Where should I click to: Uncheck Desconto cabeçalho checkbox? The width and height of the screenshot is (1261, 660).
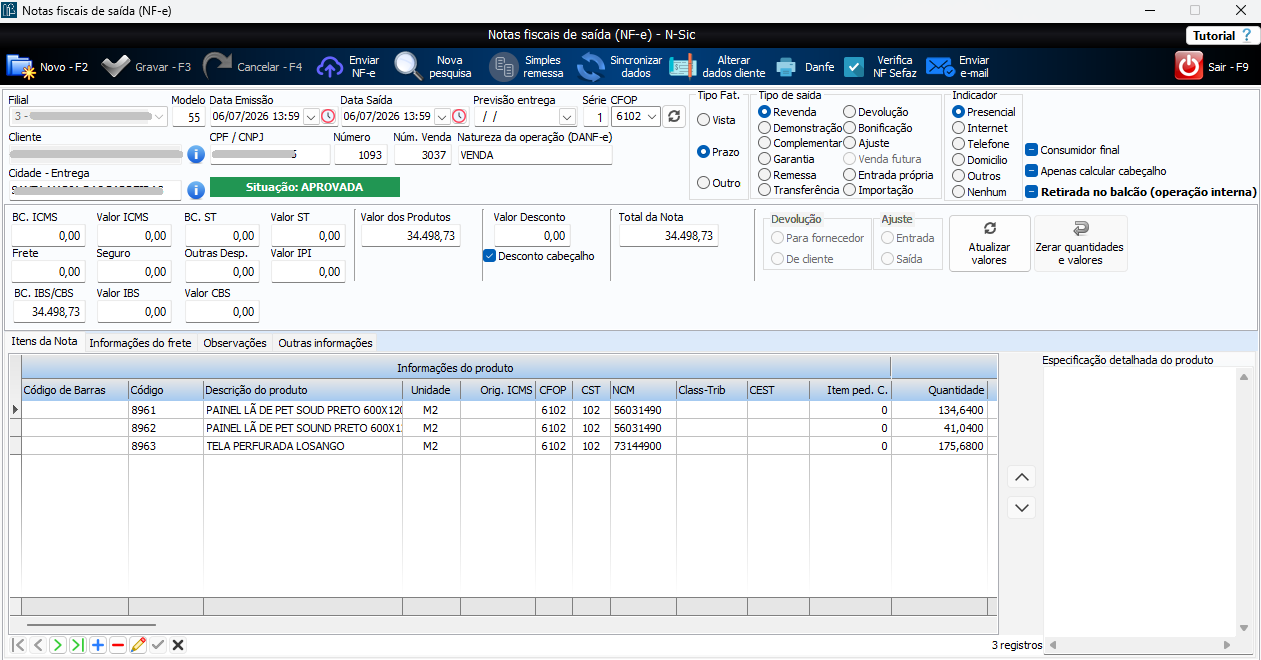tap(489, 256)
